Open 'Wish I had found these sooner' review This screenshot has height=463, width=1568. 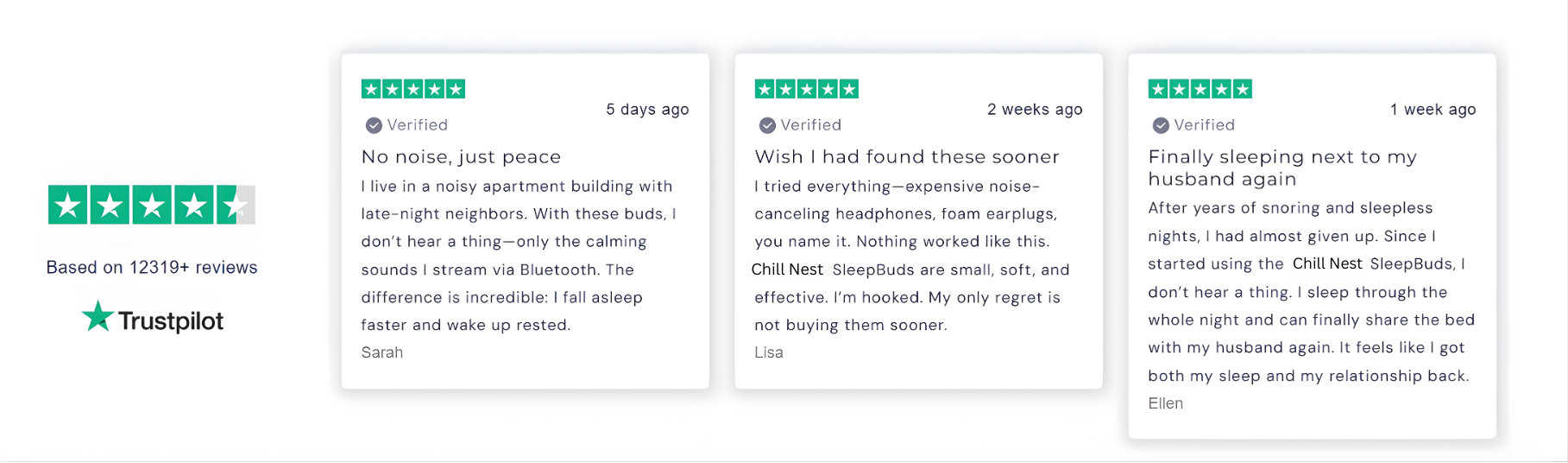click(907, 157)
